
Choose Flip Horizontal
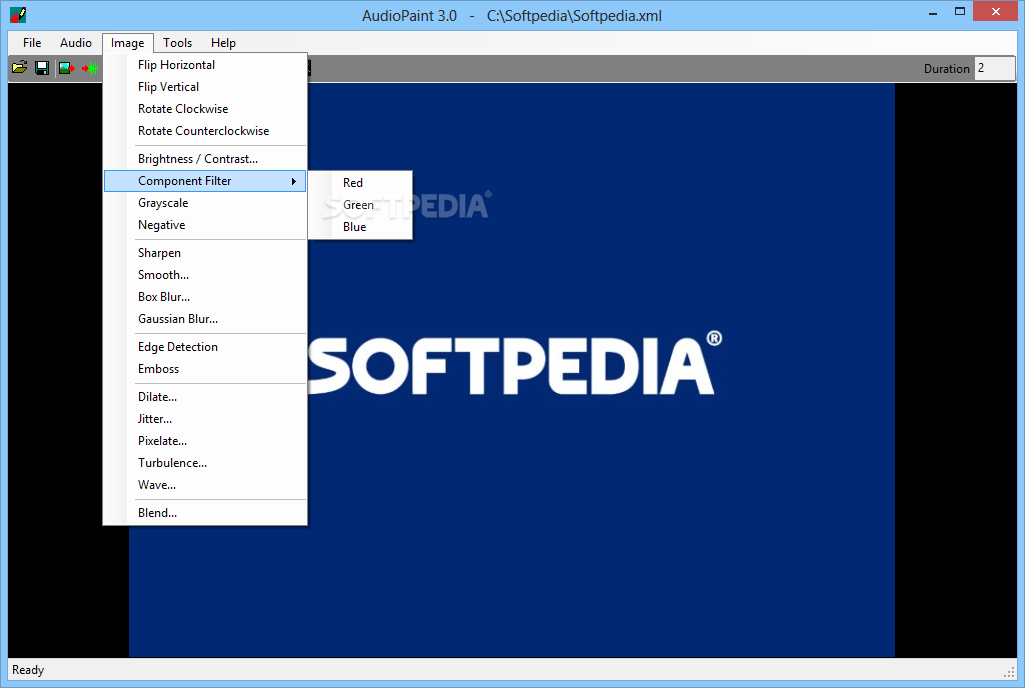pos(205,65)
